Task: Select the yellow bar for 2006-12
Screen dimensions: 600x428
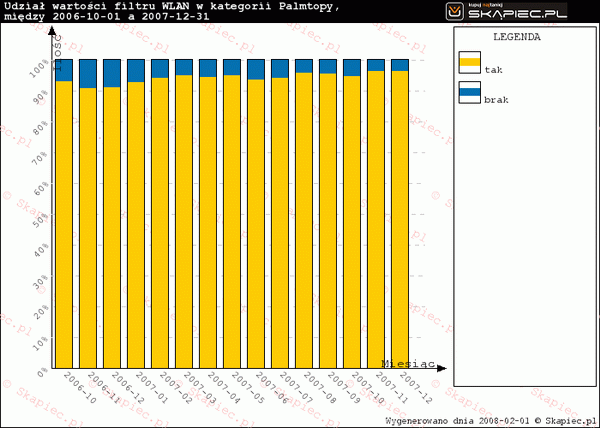Action: [x=112, y=228]
